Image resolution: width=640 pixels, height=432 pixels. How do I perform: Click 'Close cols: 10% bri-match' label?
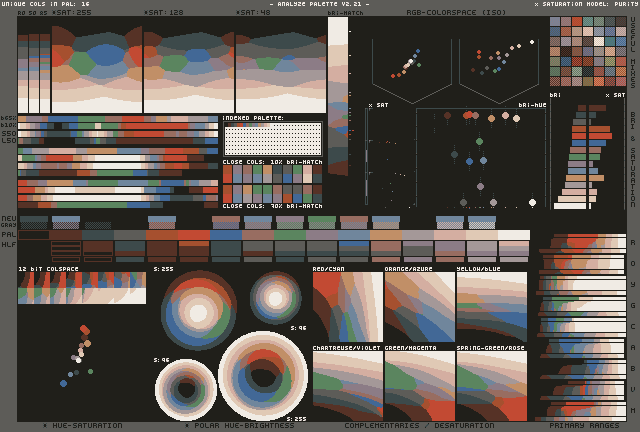coord(272,162)
